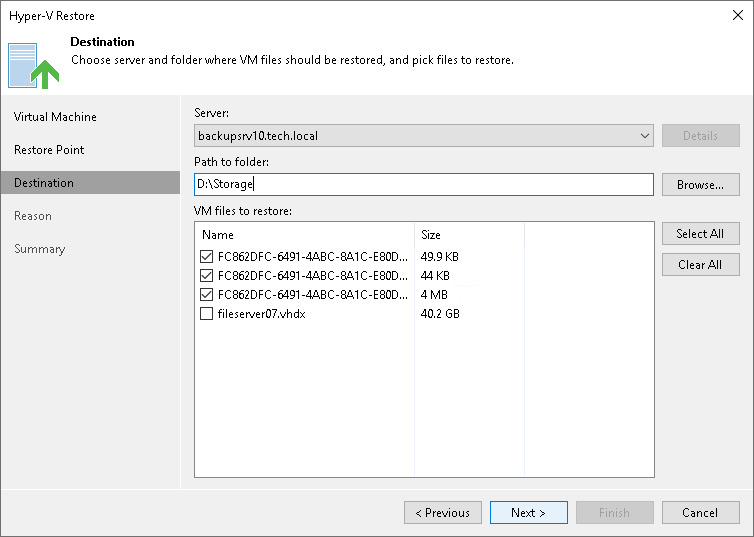Check the fileserver07.vhdx checkbox
The width and height of the screenshot is (754, 537).
[206, 313]
